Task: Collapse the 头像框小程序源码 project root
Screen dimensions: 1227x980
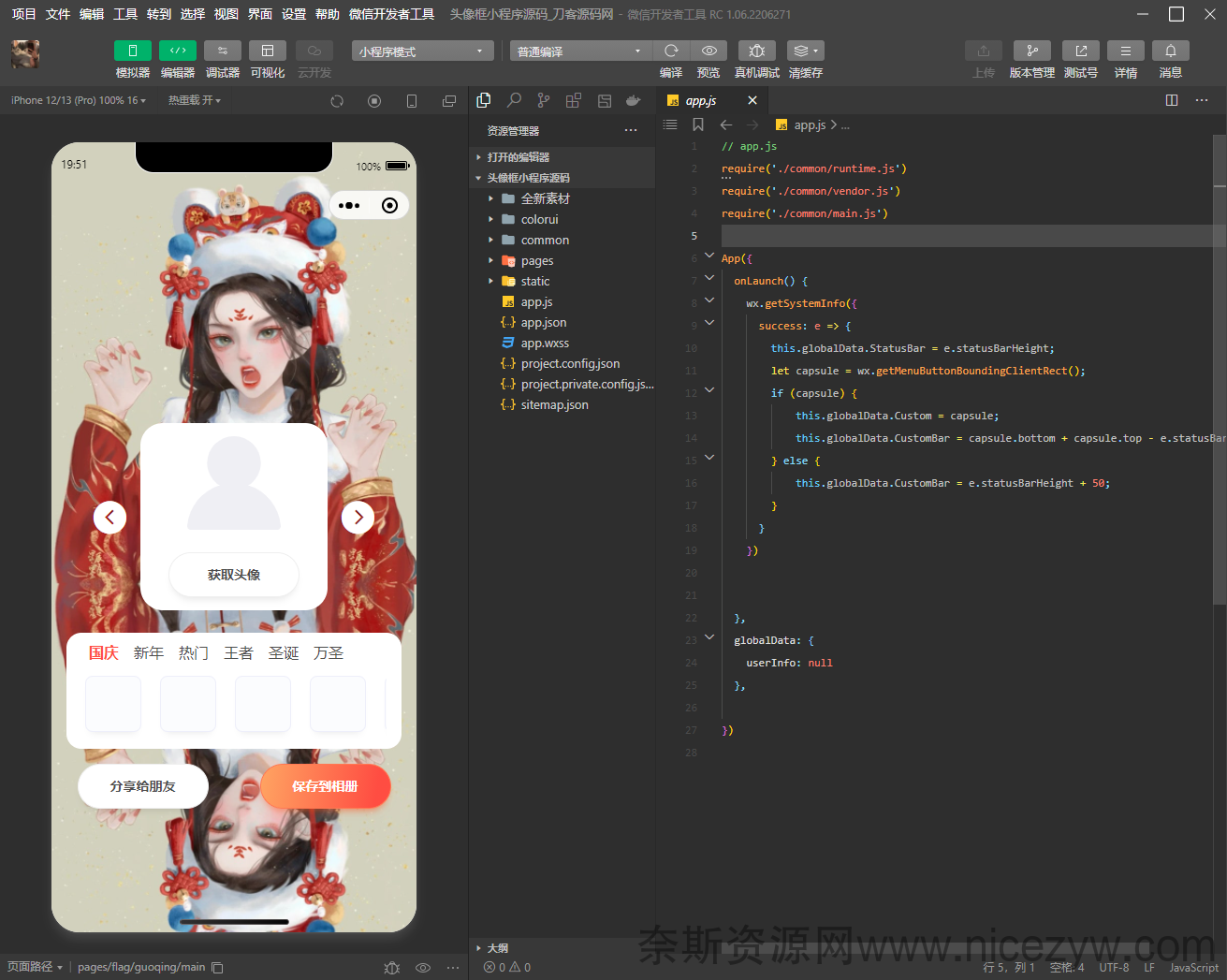Action: pyautogui.click(x=562, y=178)
